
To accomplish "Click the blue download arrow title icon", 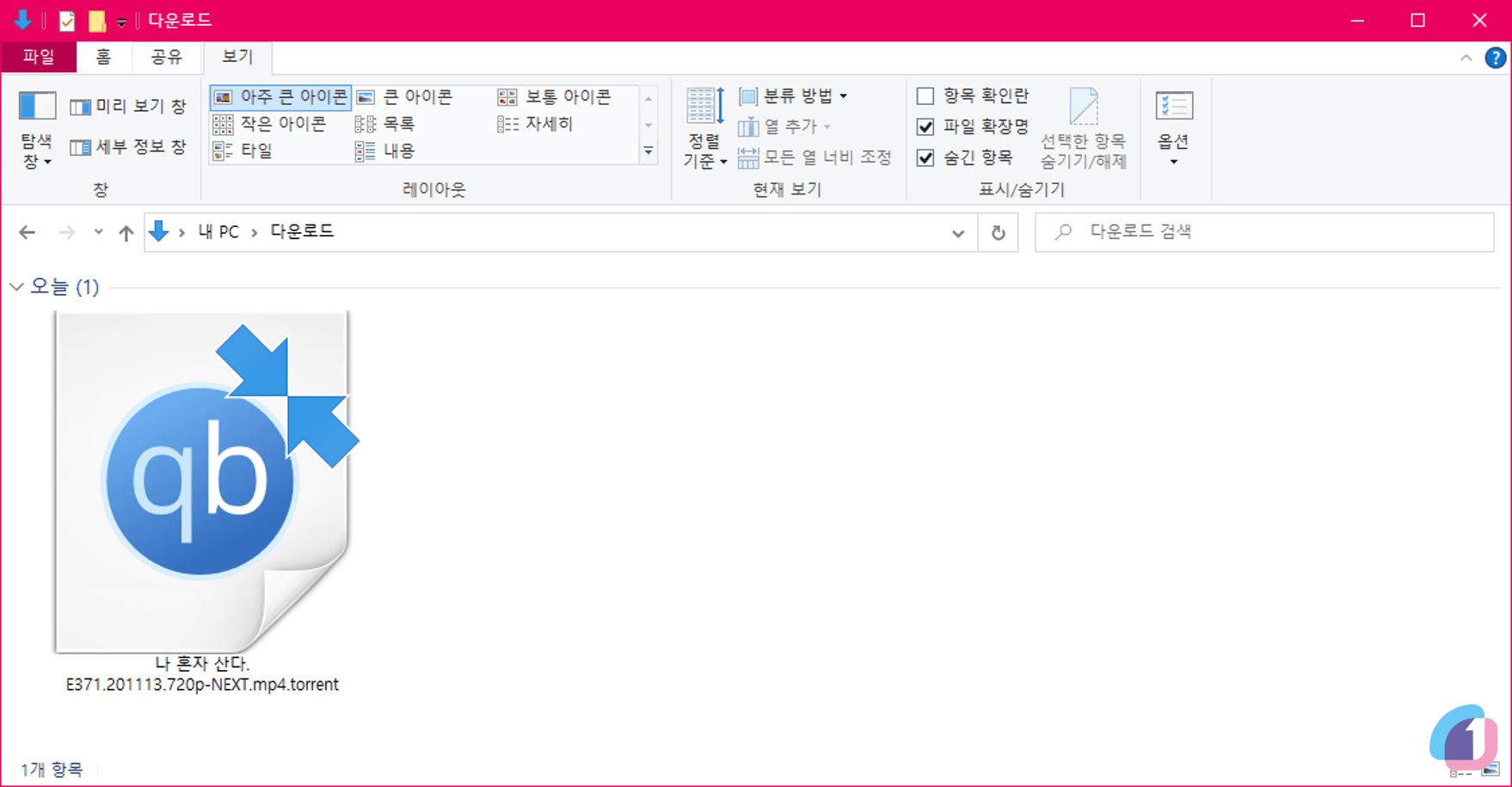I will click(x=23, y=20).
